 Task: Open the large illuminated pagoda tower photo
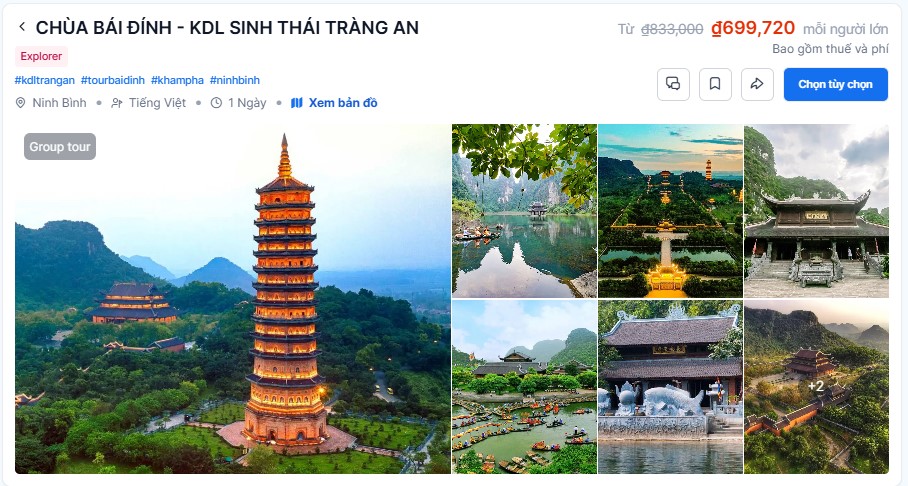pos(233,299)
